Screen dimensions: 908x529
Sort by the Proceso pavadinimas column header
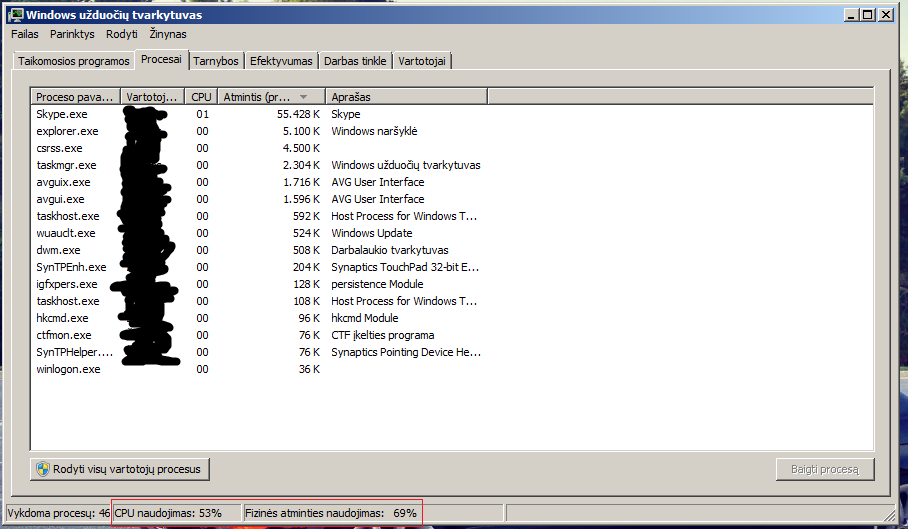point(75,97)
